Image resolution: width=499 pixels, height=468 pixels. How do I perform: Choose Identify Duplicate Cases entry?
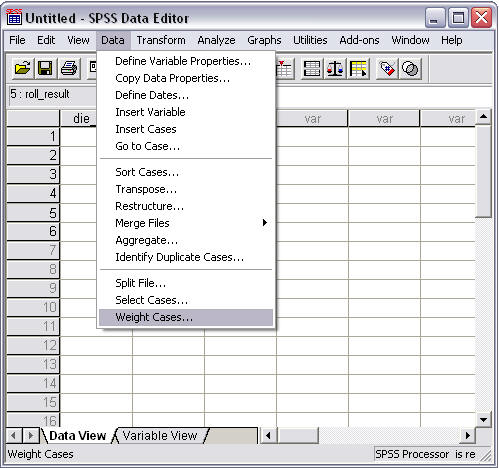point(186,257)
